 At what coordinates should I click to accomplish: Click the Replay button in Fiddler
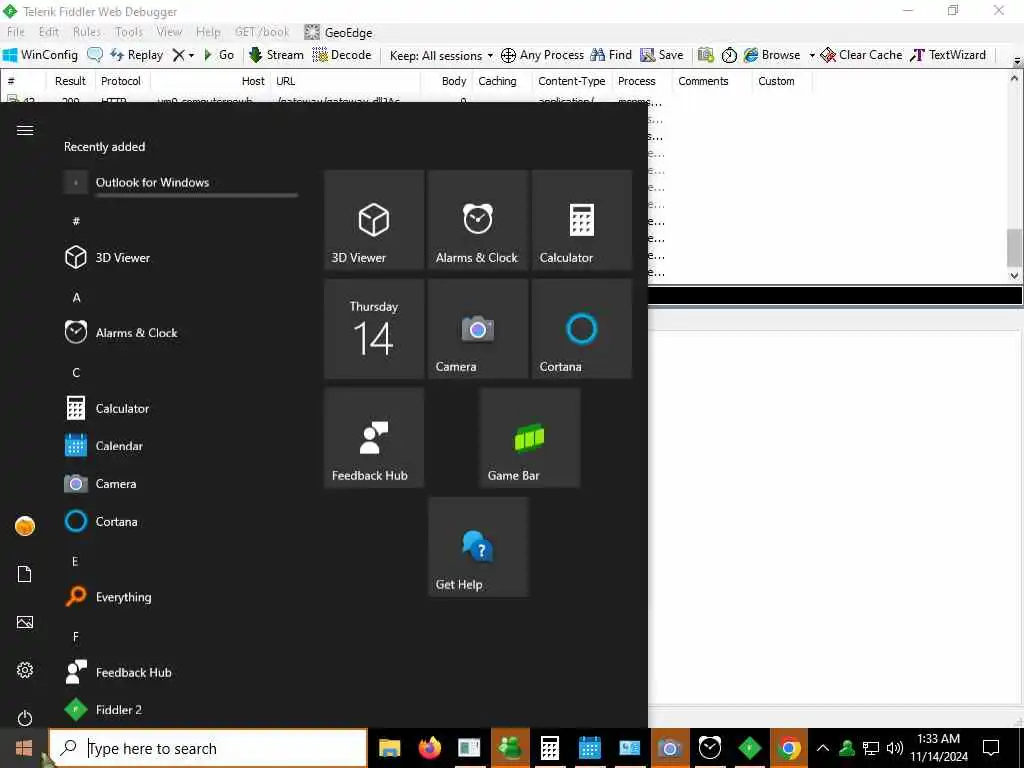137,55
